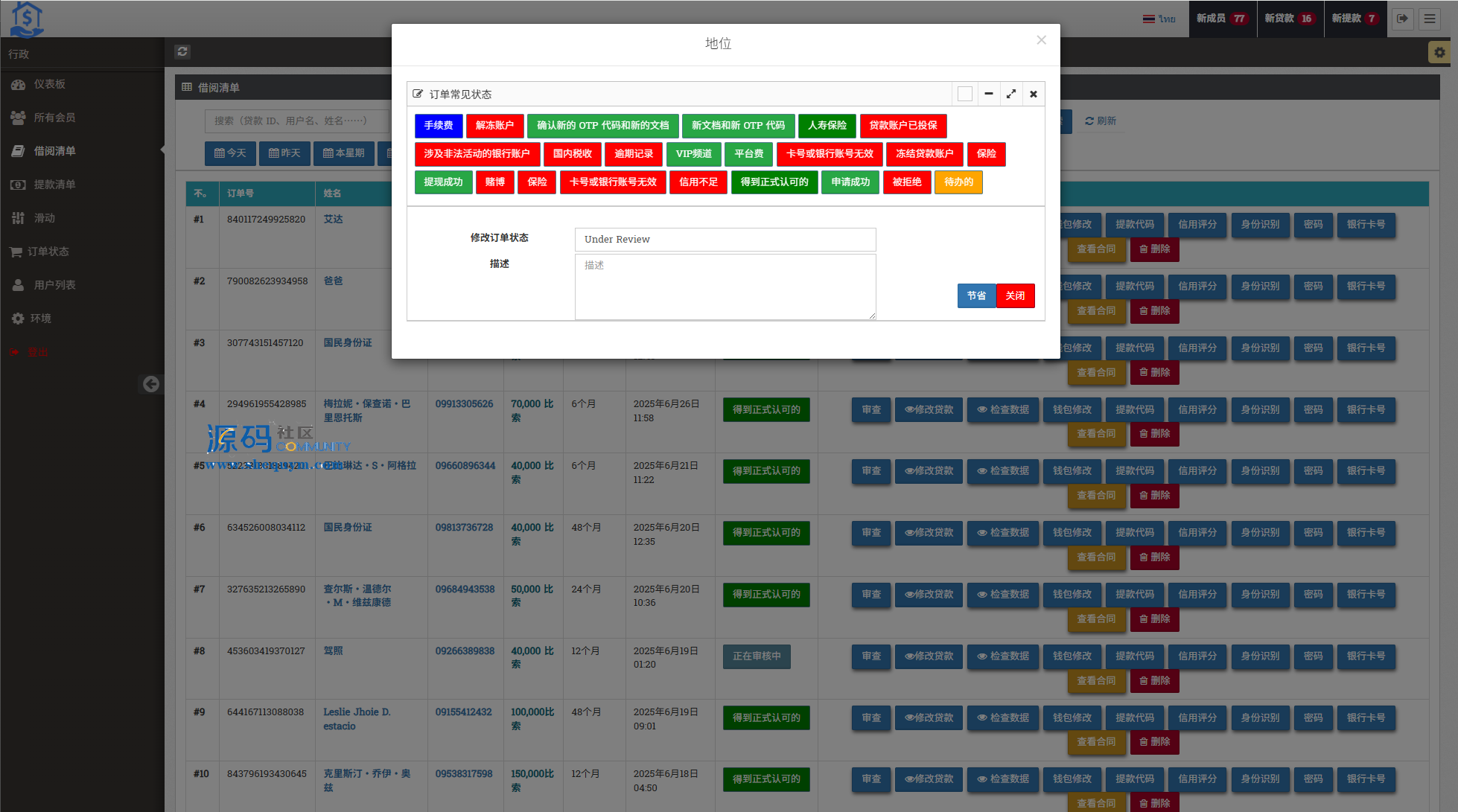Image resolution: width=1458 pixels, height=812 pixels.
Task: Pick the green VIP频道 status tag
Action: coord(693,154)
